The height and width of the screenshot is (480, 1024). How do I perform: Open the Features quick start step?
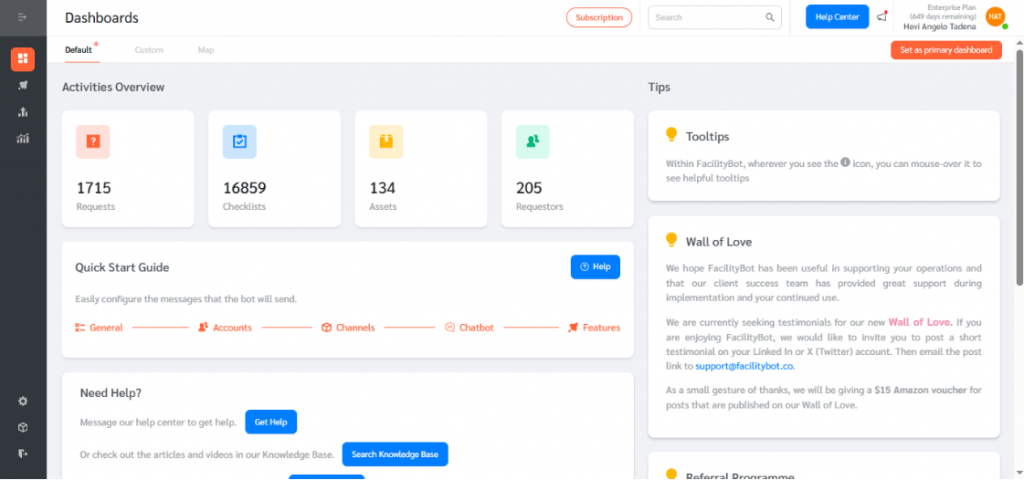click(x=594, y=328)
